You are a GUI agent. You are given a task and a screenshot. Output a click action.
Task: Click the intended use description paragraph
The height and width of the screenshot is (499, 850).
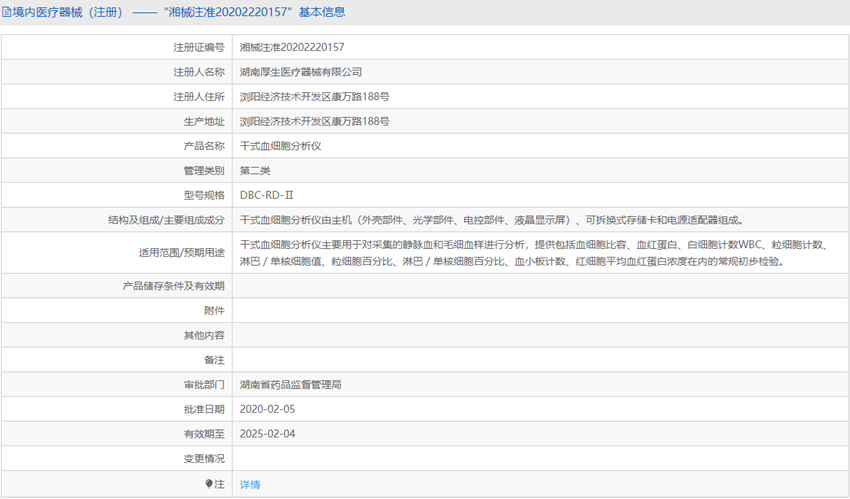tap(532, 253)
